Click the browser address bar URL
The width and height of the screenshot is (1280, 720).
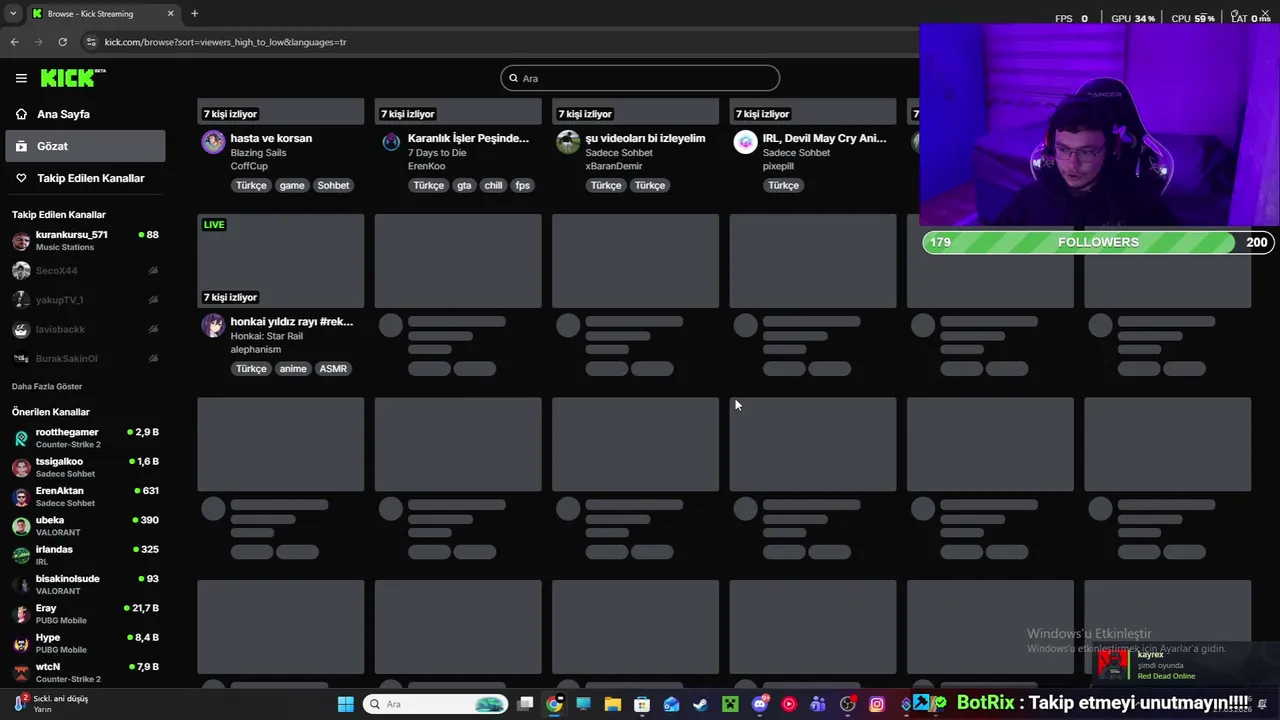click(225, 42)
